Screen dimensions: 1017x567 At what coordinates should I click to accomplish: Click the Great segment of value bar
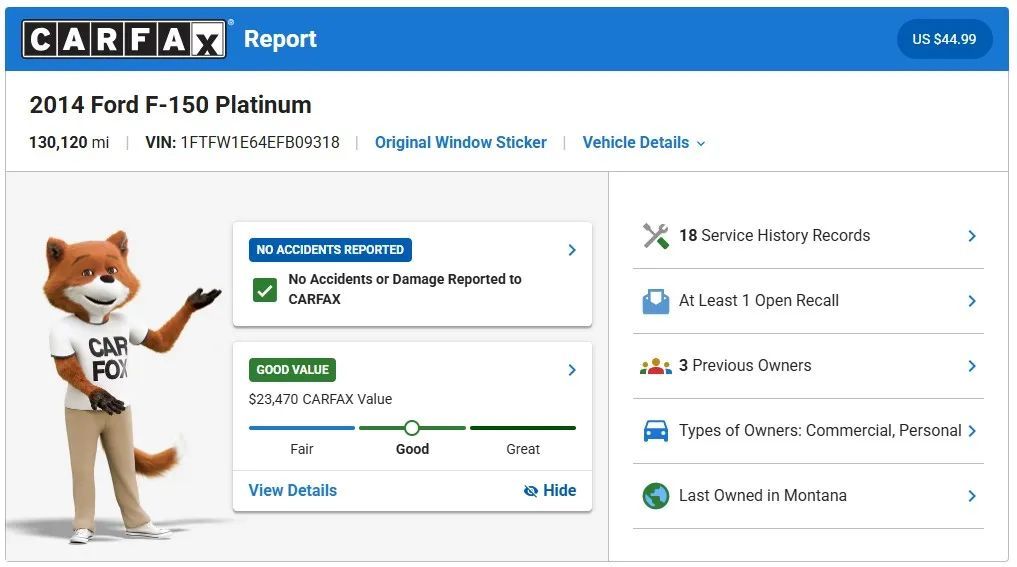(x=523, y=428)
